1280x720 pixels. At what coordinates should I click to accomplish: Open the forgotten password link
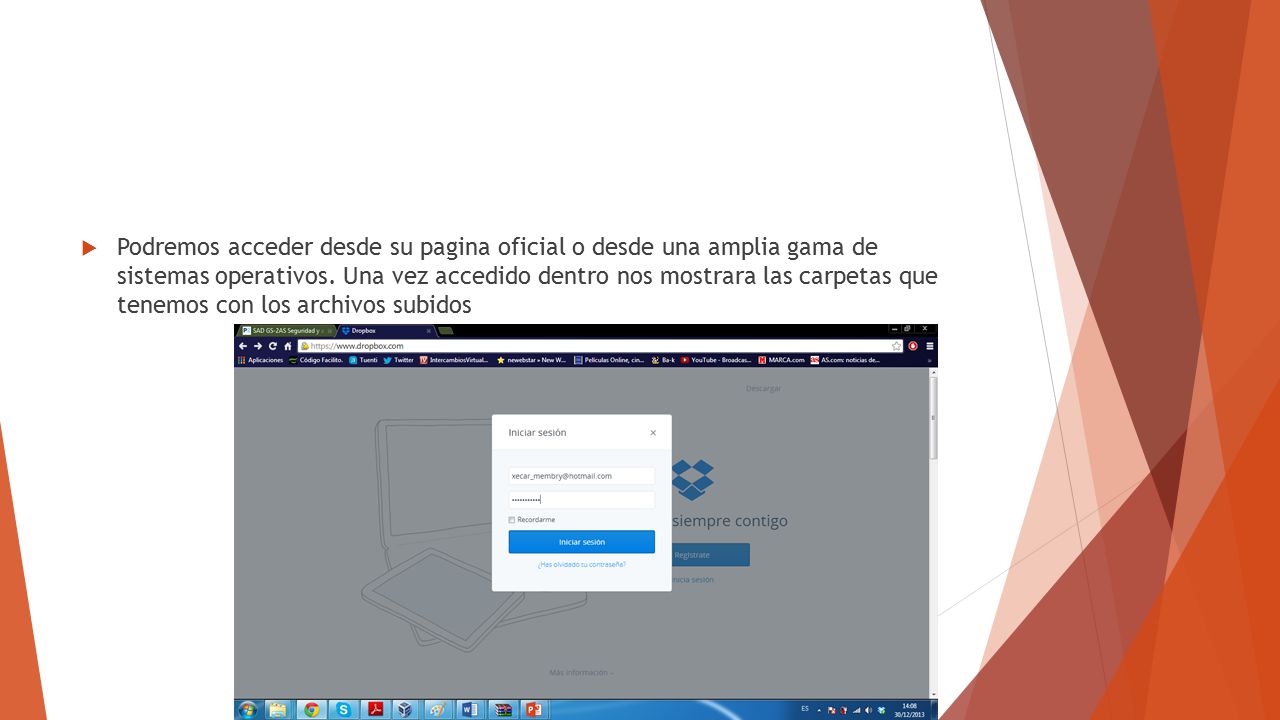581,564
